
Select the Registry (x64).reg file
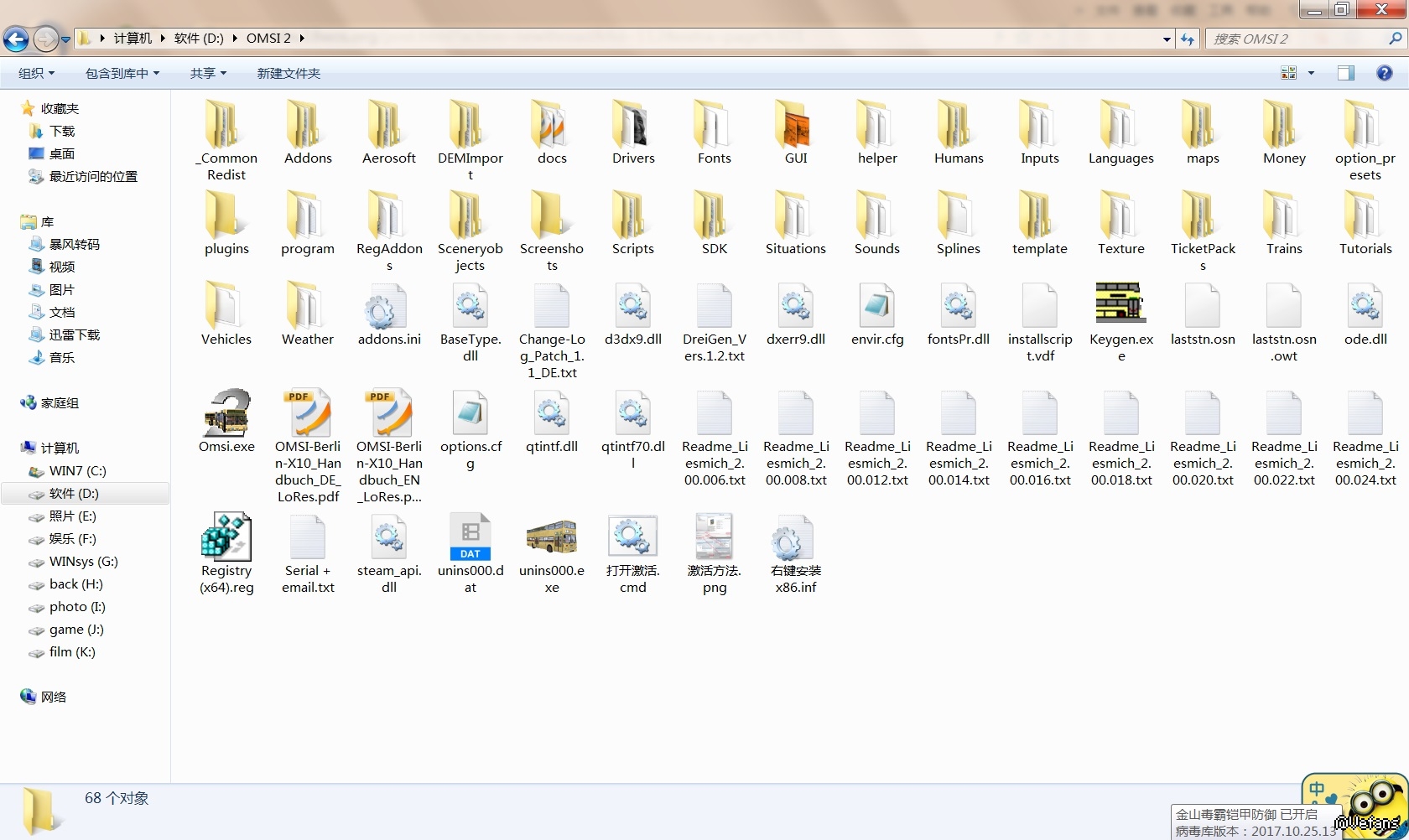tap(226, 537)
